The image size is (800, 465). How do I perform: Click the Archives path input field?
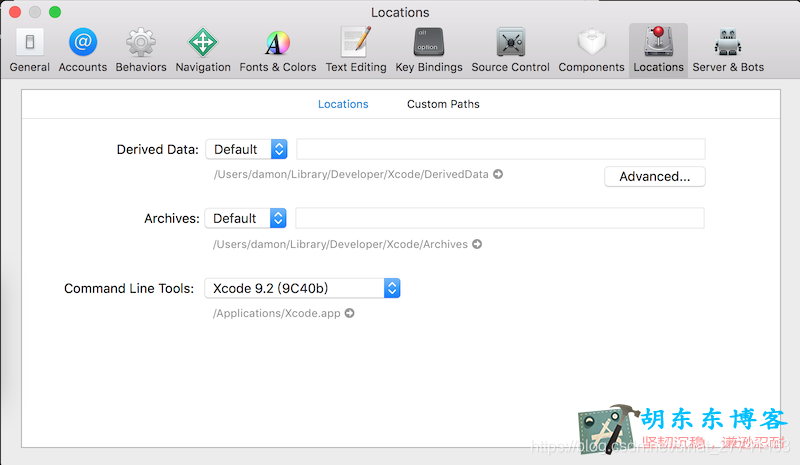[500, 218]
